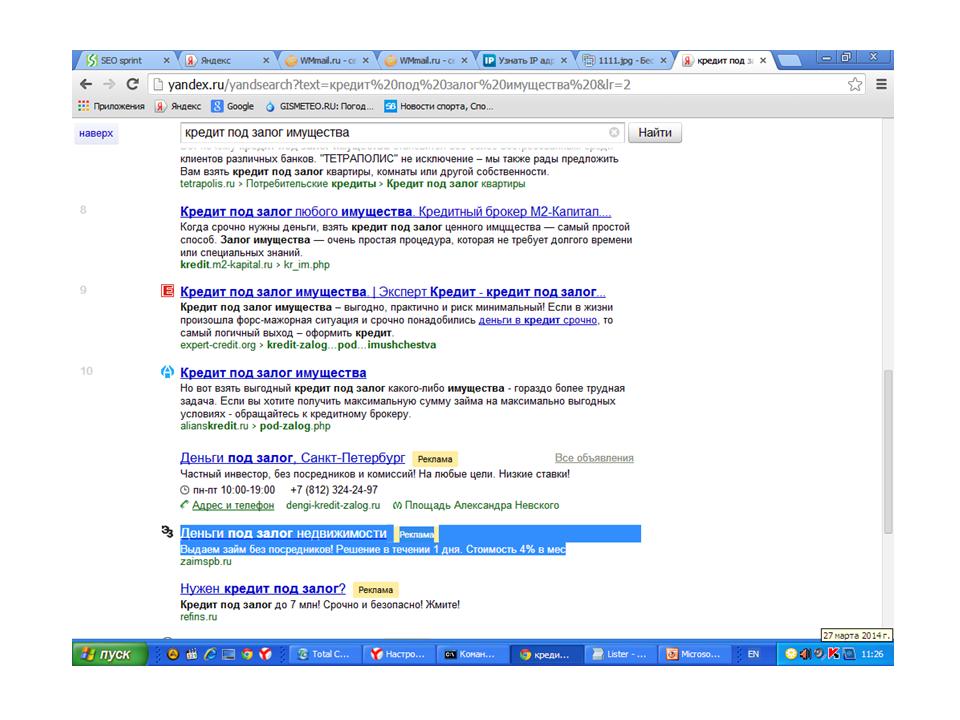Click the Все объявления link

coord(594,457)
